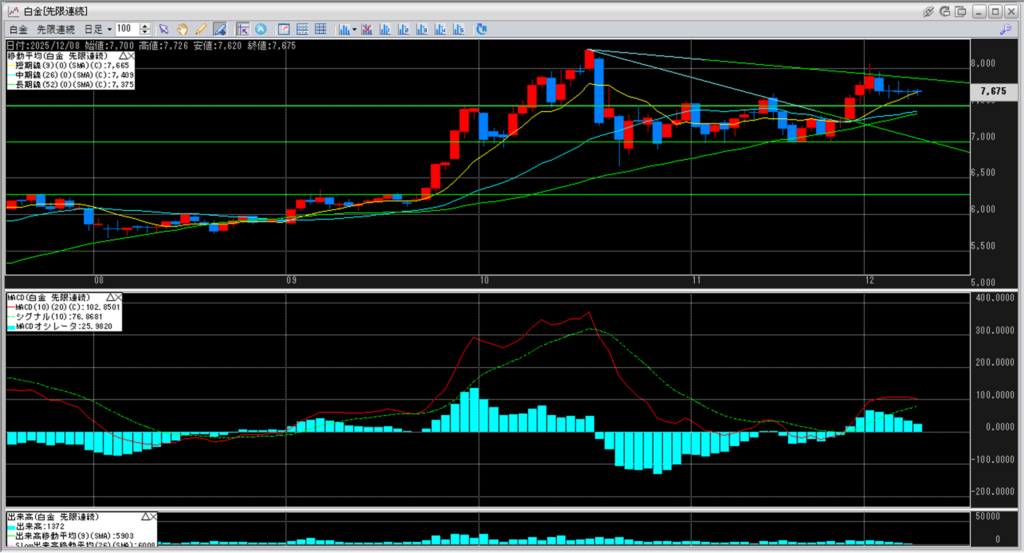This screenshot has height=553, width=1024.
Task: Select the pencil trendline drawing tool
Action: (201, 29)
